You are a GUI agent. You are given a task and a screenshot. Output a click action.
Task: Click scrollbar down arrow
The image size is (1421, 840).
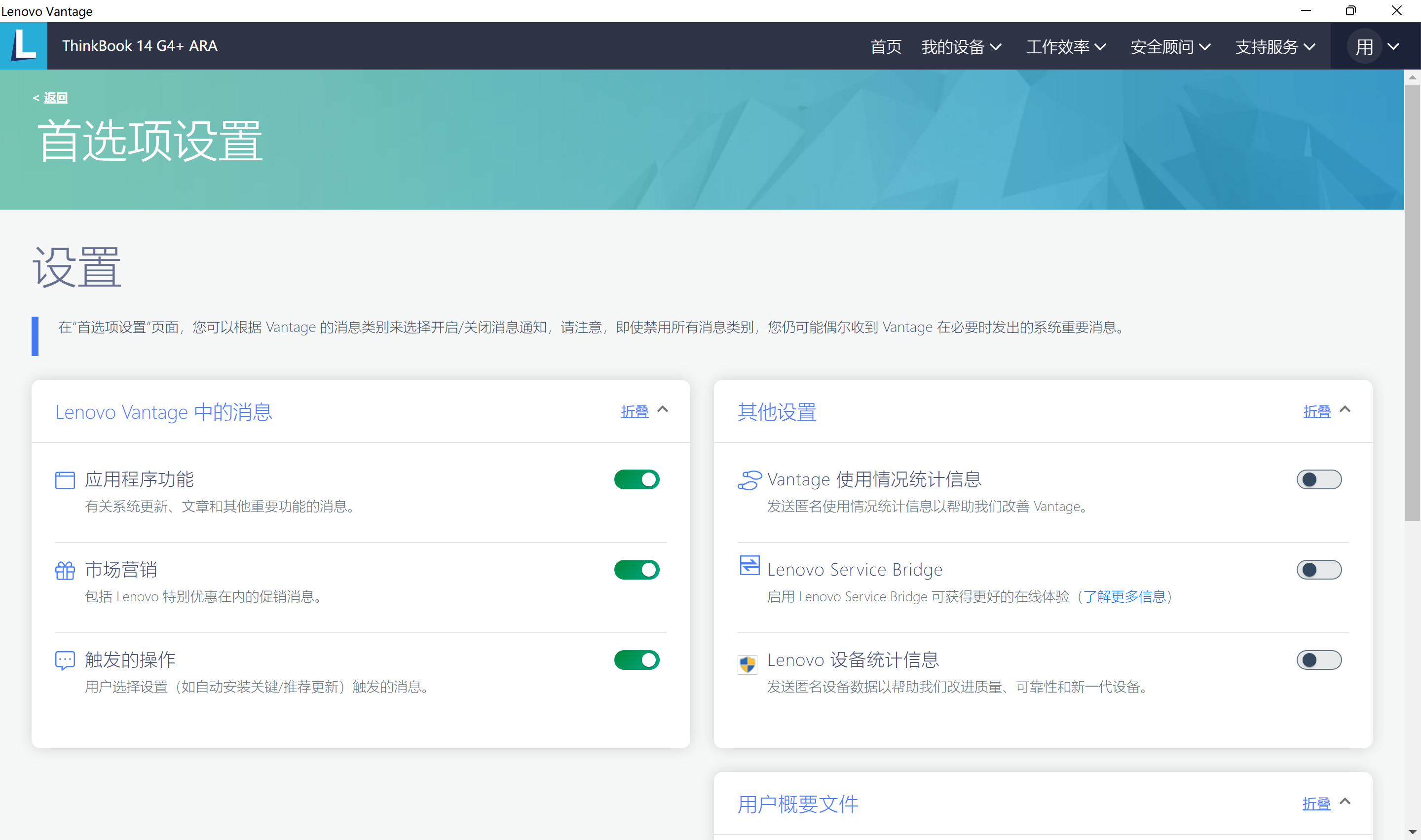[1413, 832]
